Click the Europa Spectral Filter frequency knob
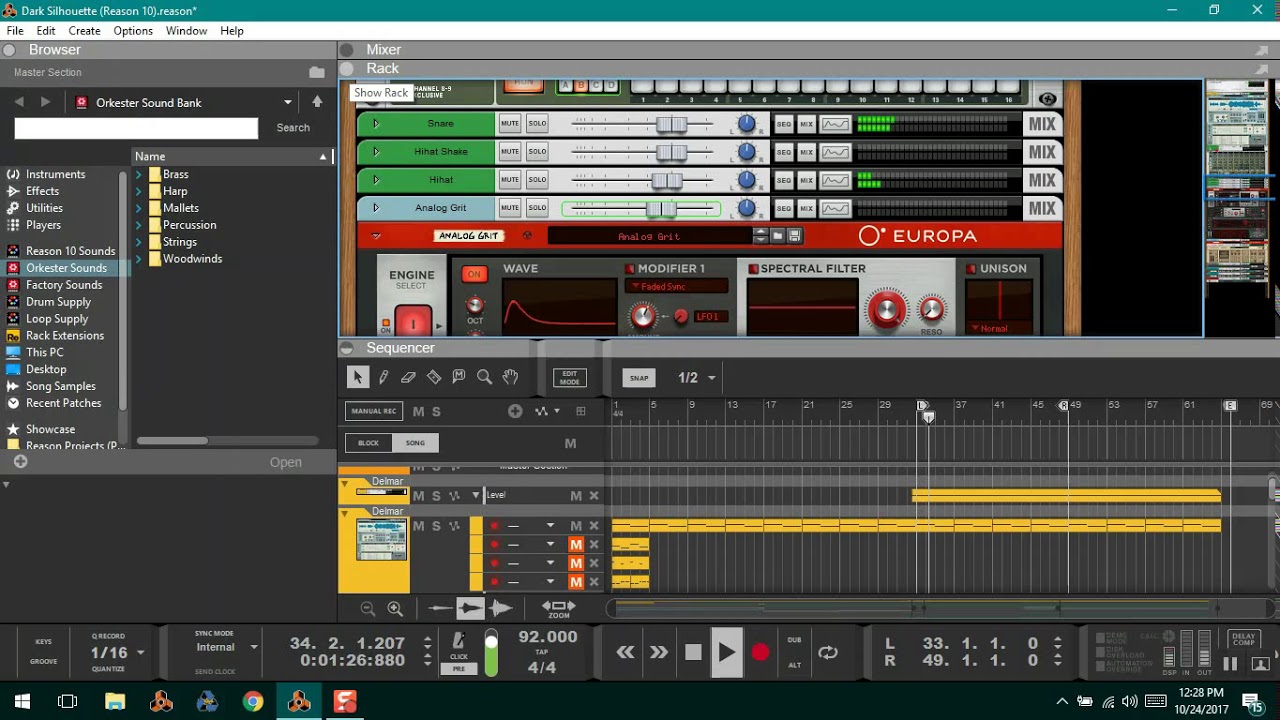 (886, 310)
